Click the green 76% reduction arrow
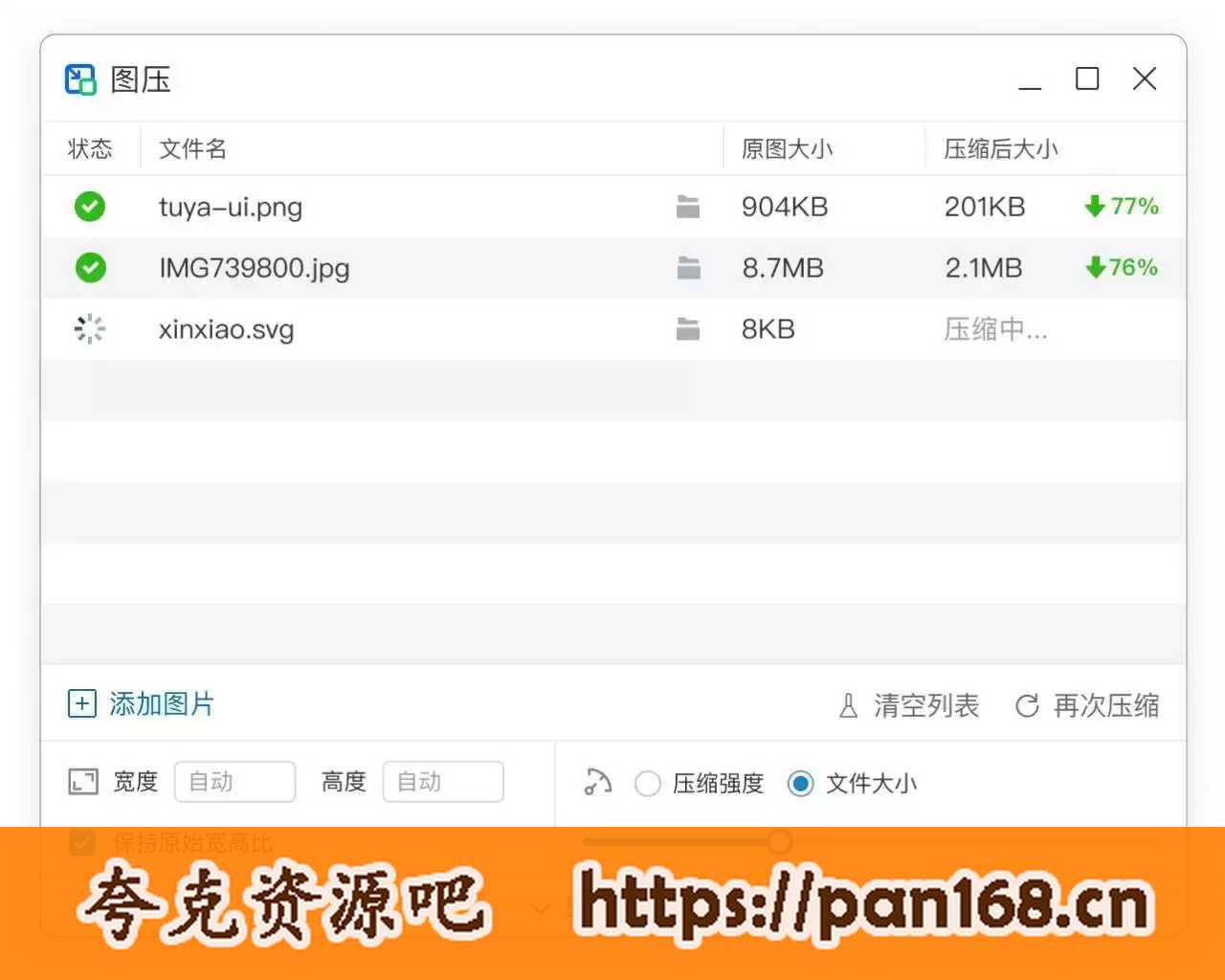 [x=1095, y=267]
